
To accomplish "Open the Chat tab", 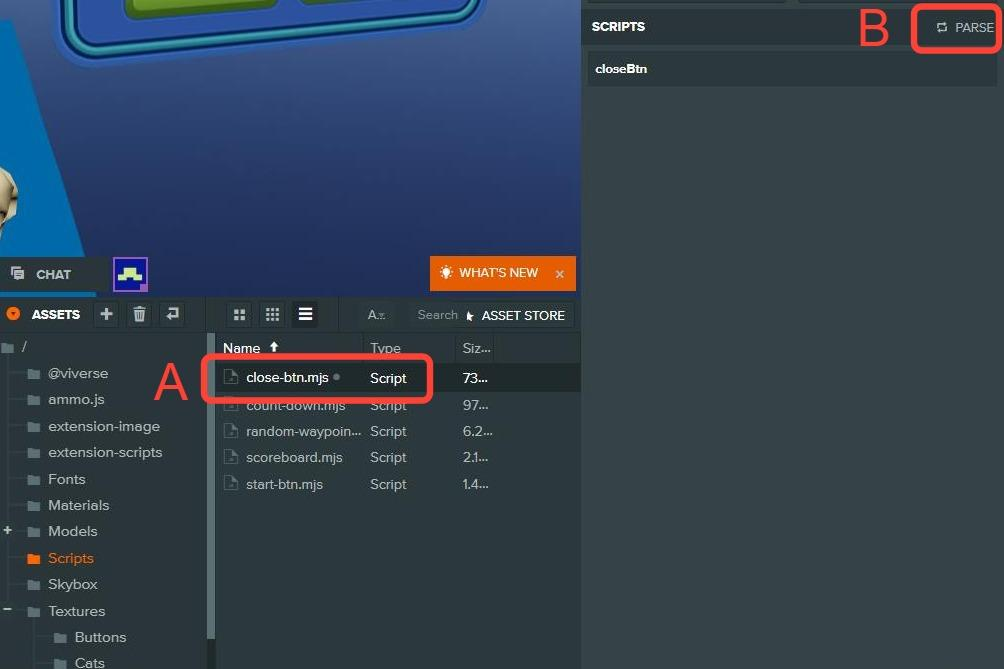I will 45,274.
